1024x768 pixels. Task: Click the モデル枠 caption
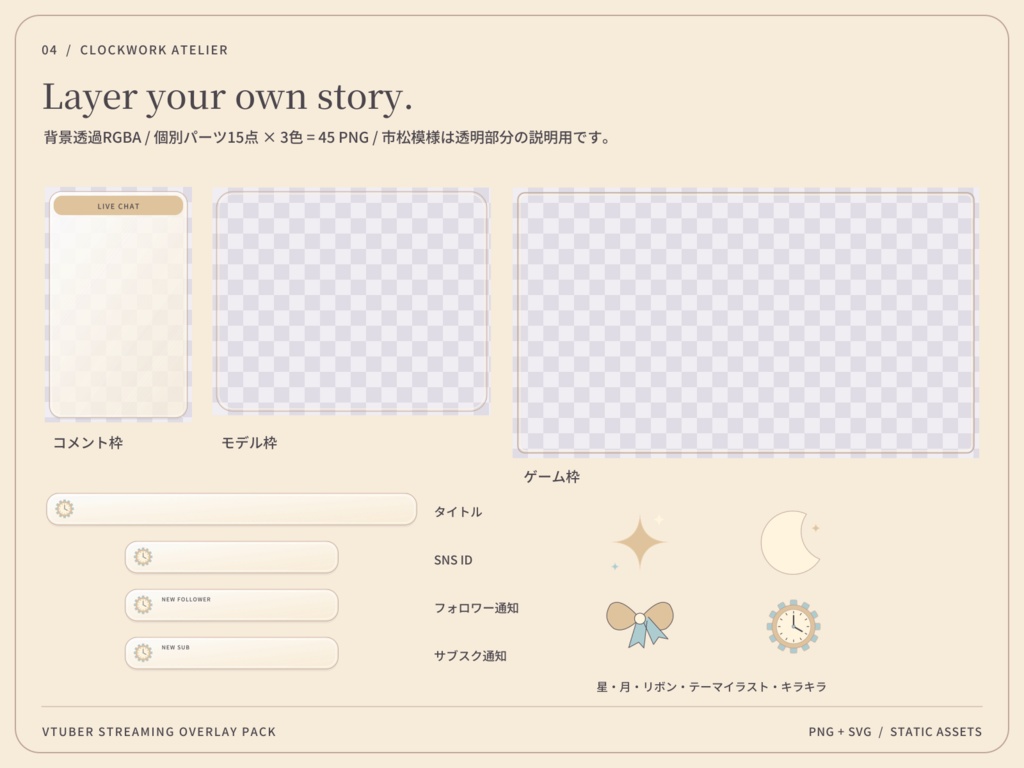(249, 443)
